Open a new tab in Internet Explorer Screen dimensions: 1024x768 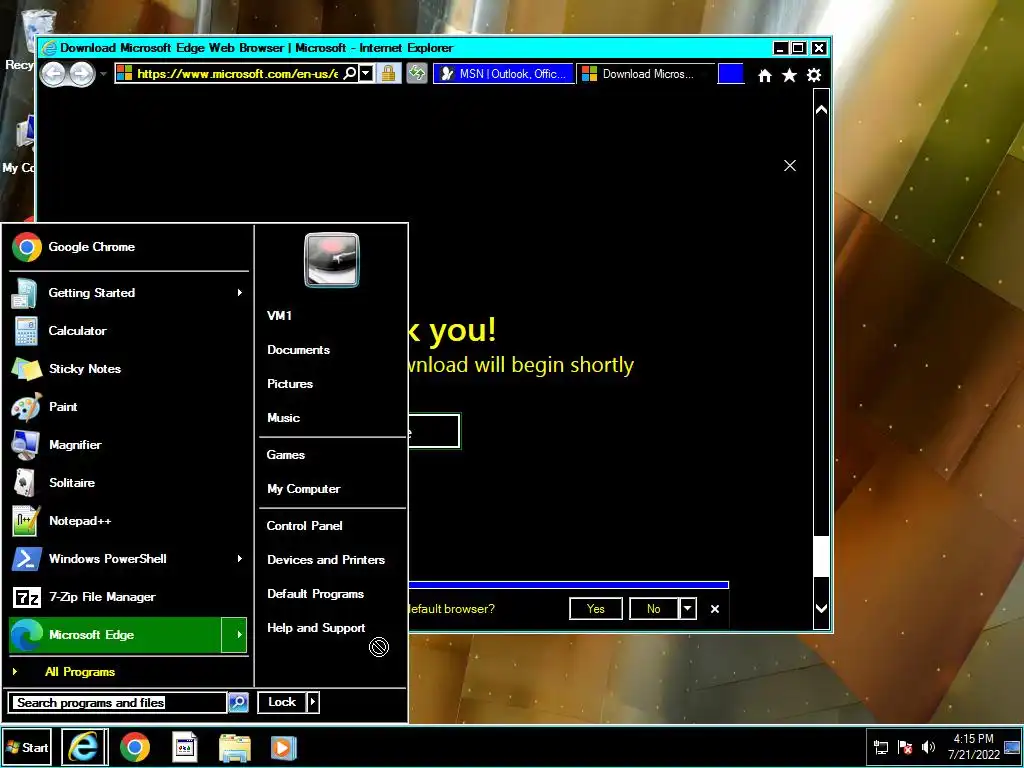tap(731, 74)
